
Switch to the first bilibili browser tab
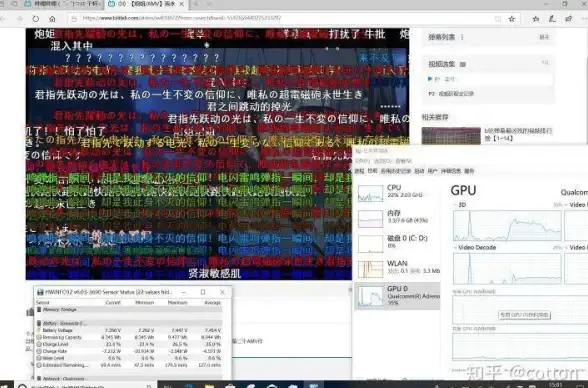64,4
